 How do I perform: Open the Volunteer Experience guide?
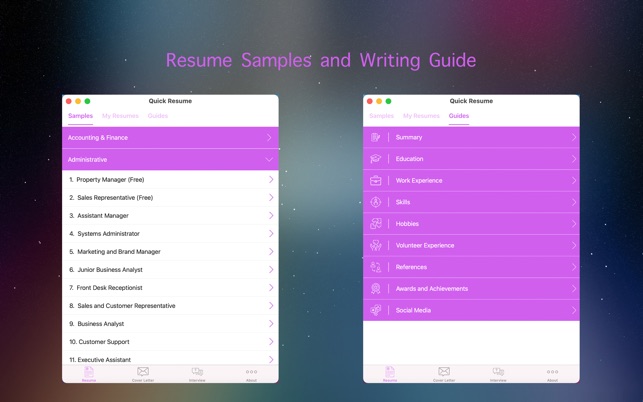424,246
